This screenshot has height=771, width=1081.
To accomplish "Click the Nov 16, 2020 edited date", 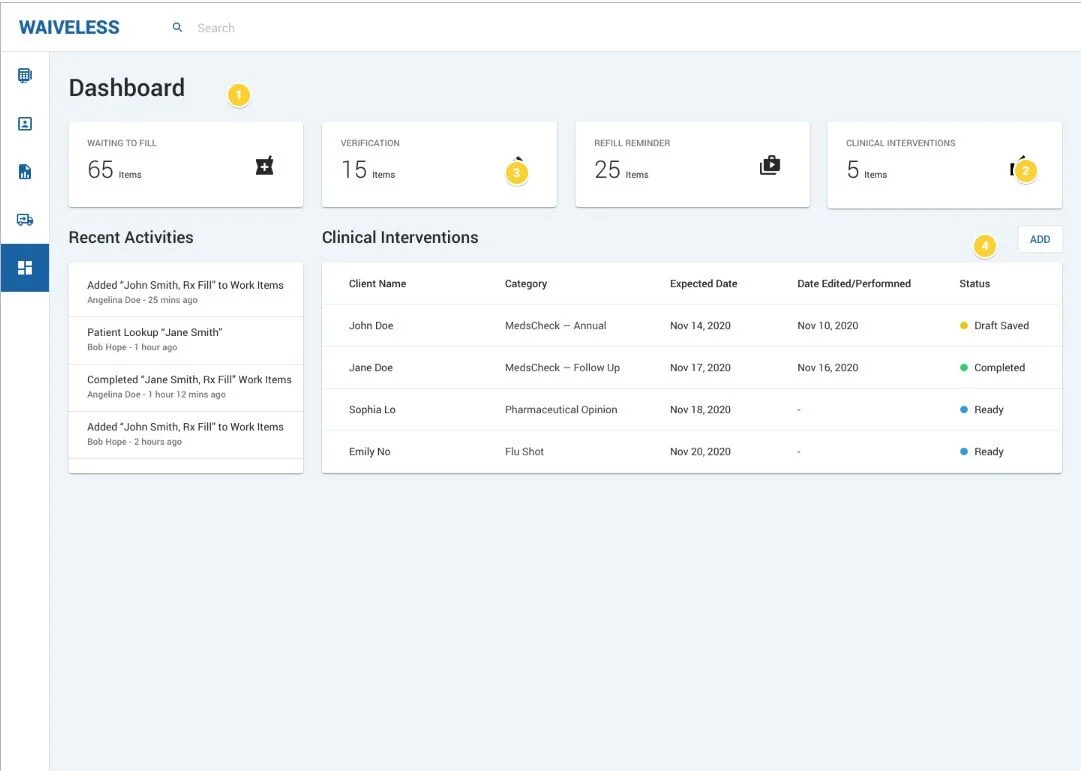I will [827, 368].
